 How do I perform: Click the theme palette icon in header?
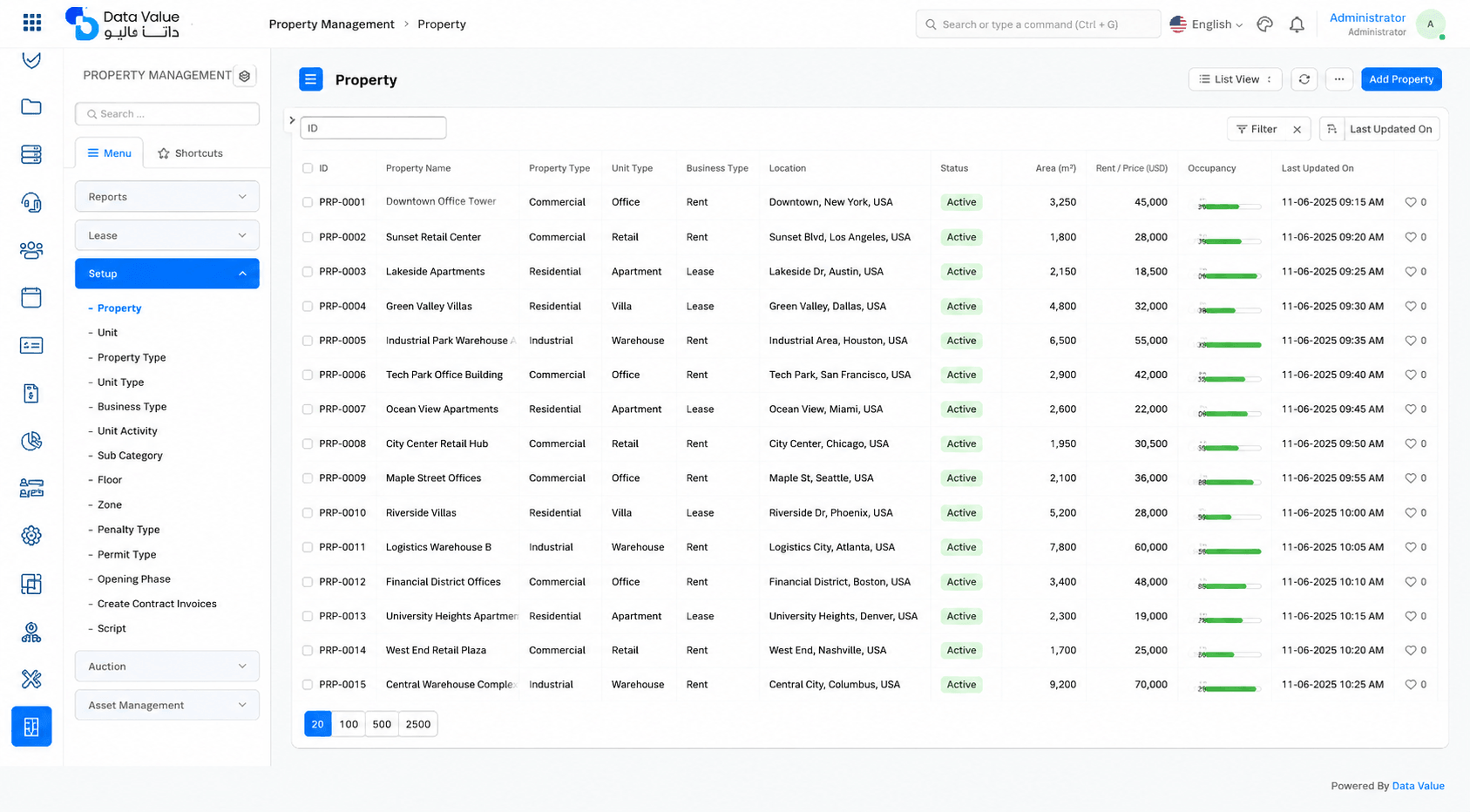(1265, 24)
